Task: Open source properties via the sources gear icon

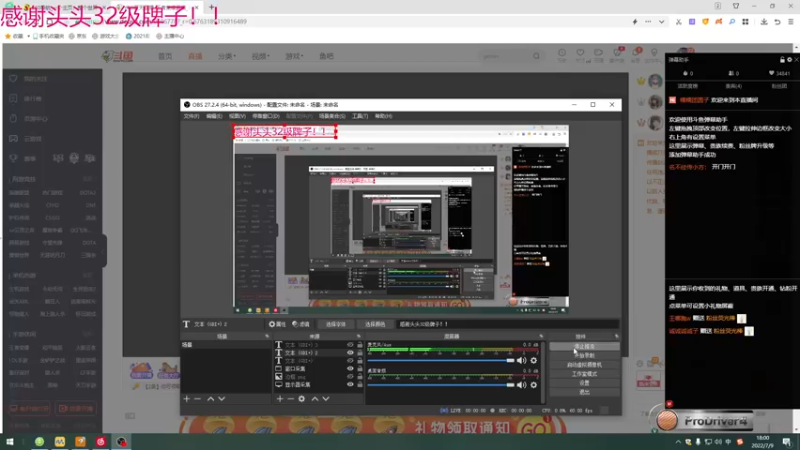Action: point(302,399)
